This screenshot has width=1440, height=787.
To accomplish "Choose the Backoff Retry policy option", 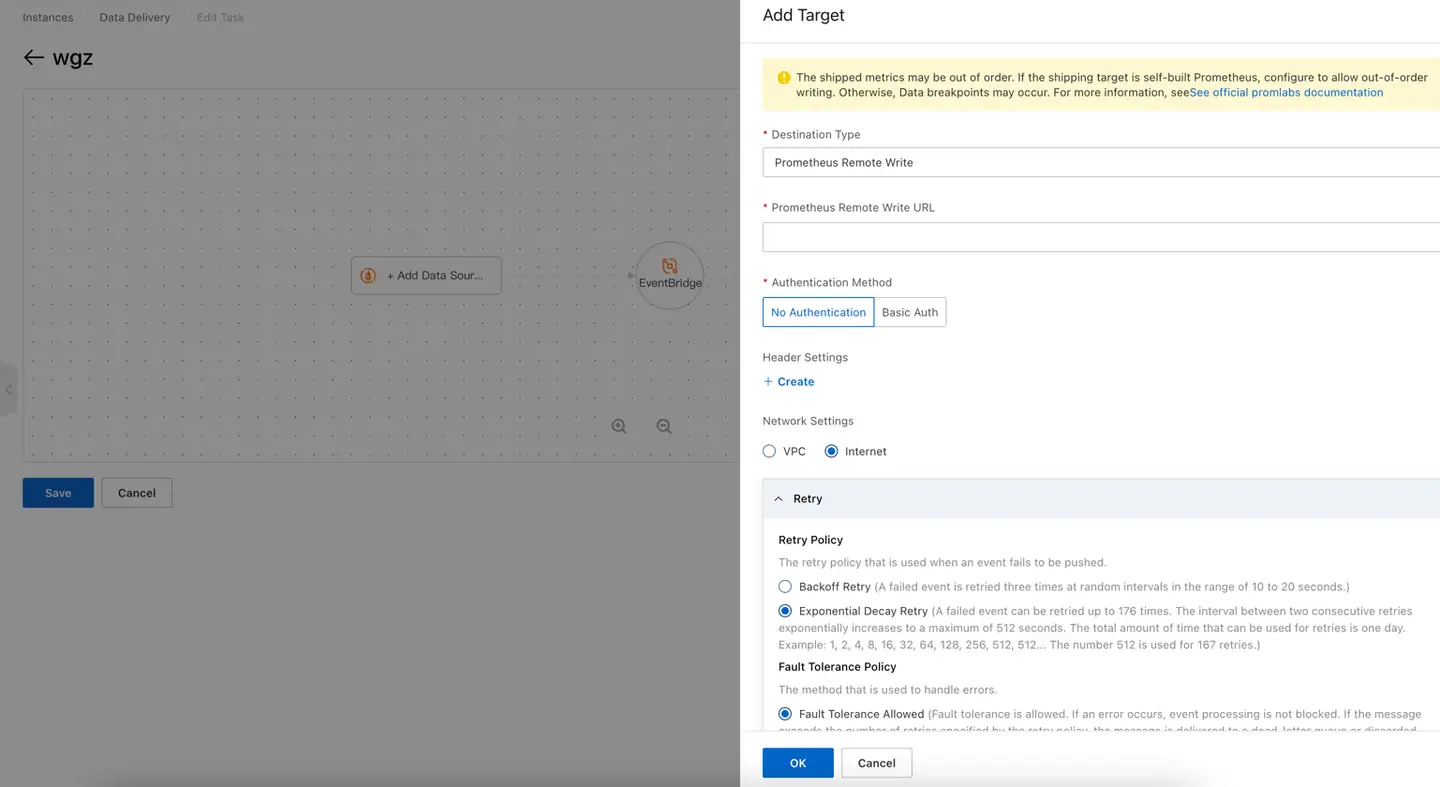I will (x=785, y=587).
